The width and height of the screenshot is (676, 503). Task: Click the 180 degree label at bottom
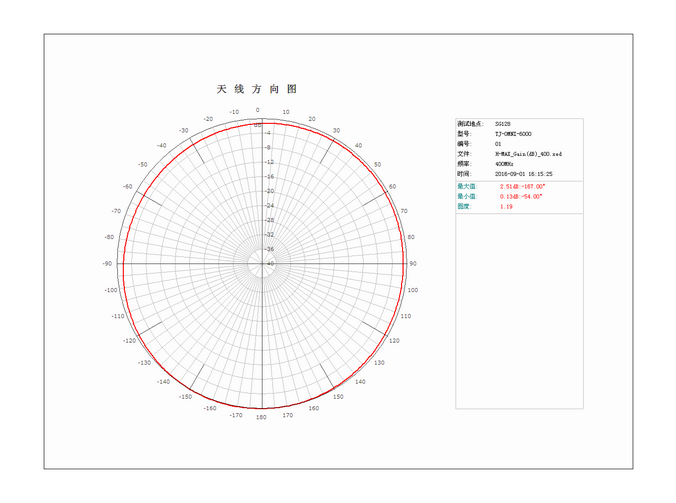click(260, 417)
